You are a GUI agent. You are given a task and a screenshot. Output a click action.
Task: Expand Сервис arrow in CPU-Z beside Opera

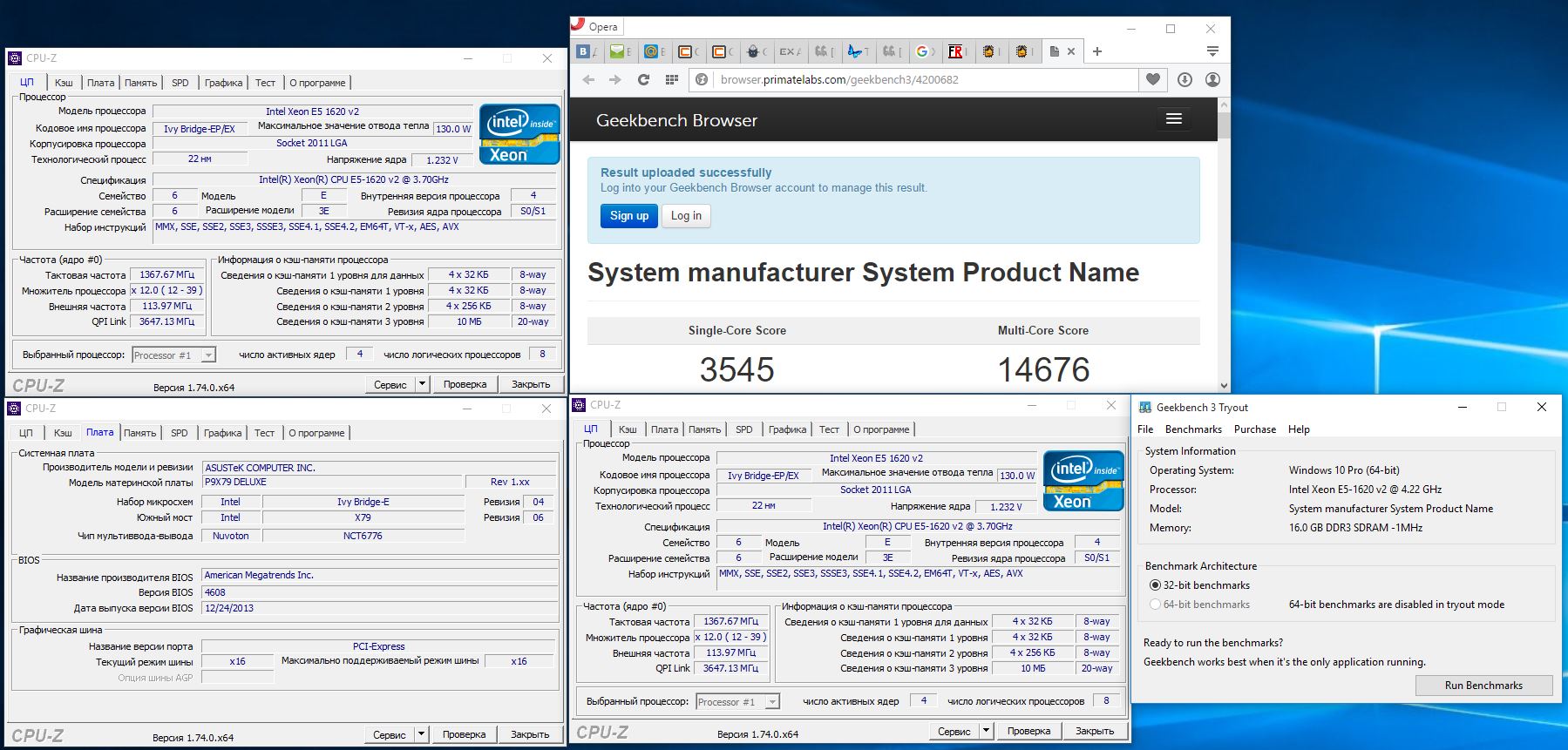coord(422,384)
